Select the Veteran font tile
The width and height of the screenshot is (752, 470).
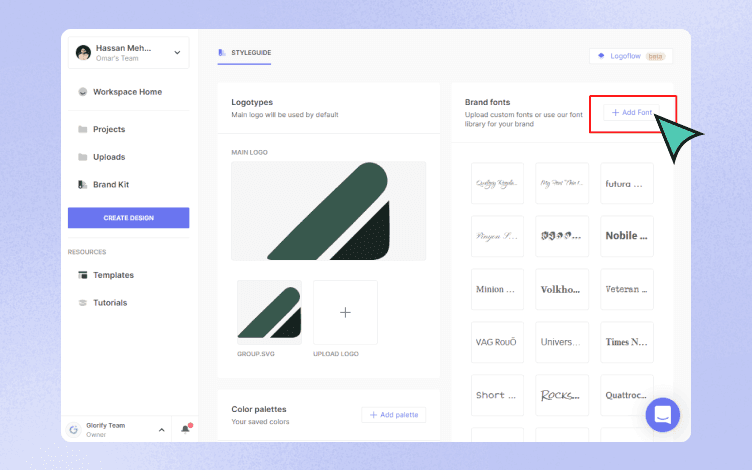[x=627, y=289]
